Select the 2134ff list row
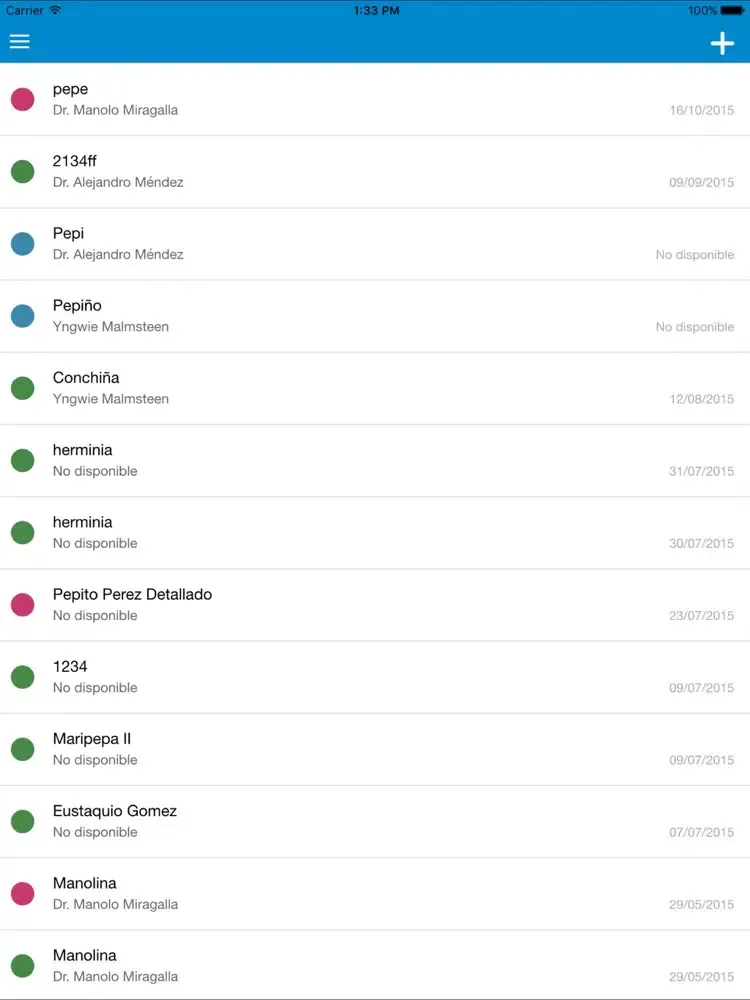 pos(375,171)
